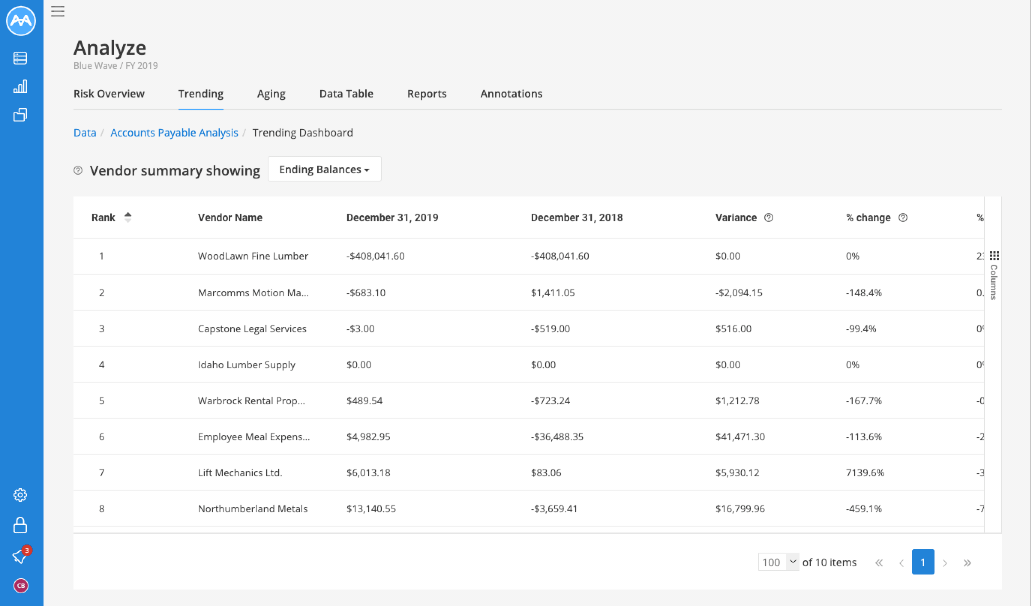Viewport: 1031px width, 606px height.
Task: Select Capstone Legal Services vendor name
Action: [x=252, y=329]
